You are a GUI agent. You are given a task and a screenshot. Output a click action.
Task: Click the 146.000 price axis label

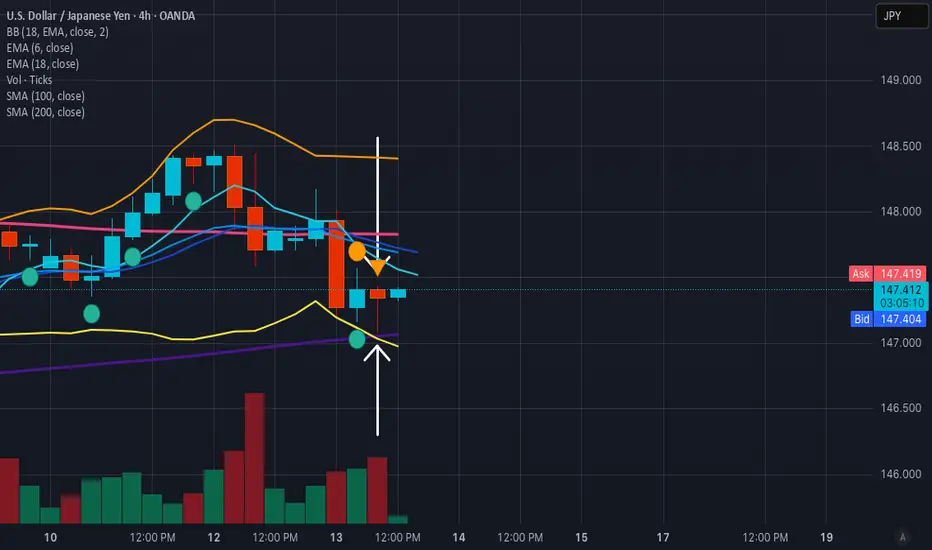tap(900, 474)
